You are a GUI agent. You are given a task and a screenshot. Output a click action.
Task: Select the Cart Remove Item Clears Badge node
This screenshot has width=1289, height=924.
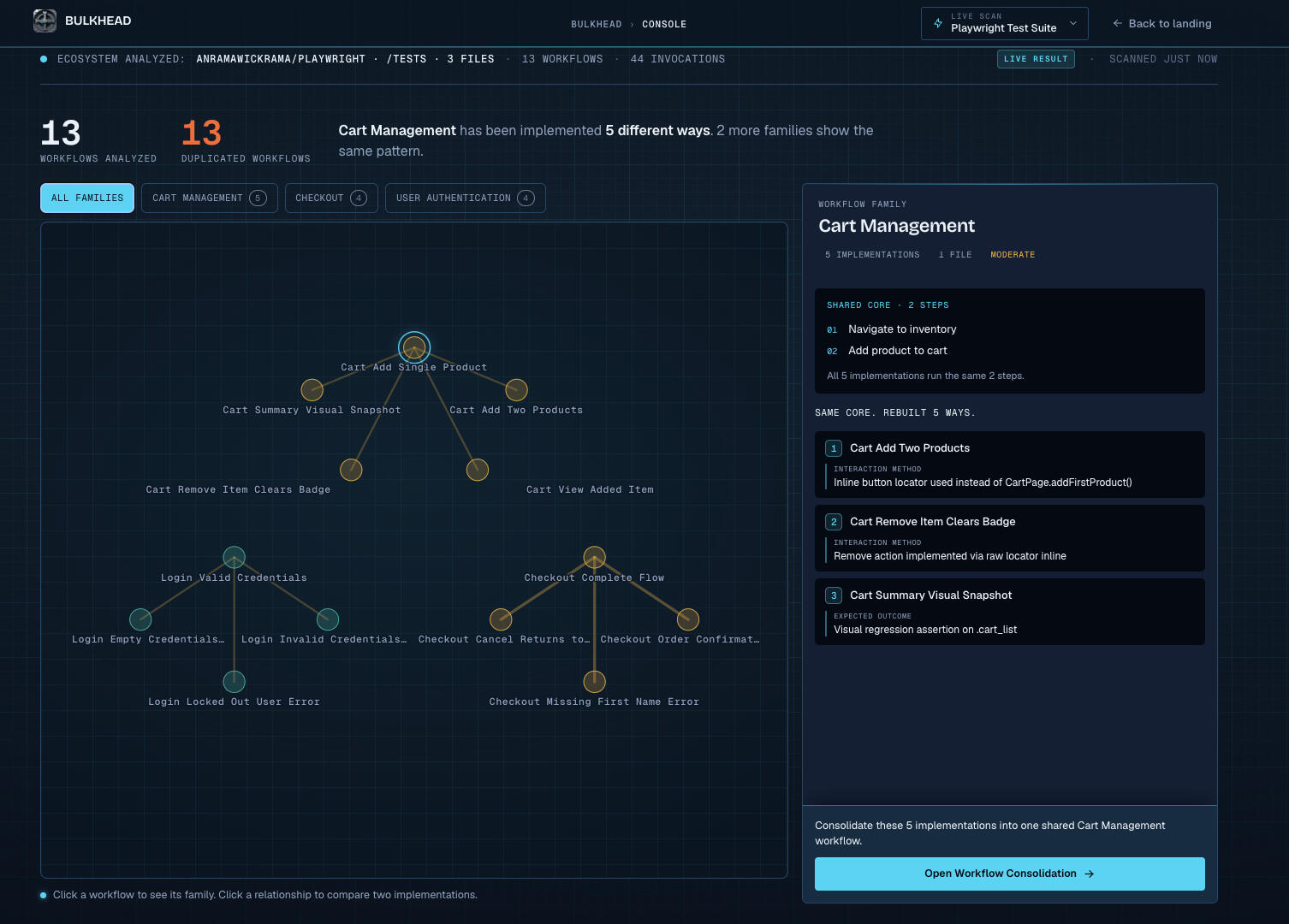[x=351, y=470]
